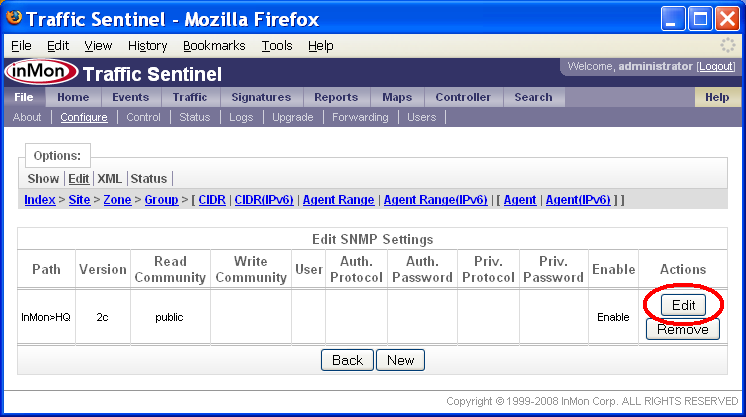Select the XML option
The image size is (746, 417).
point(109,179)
